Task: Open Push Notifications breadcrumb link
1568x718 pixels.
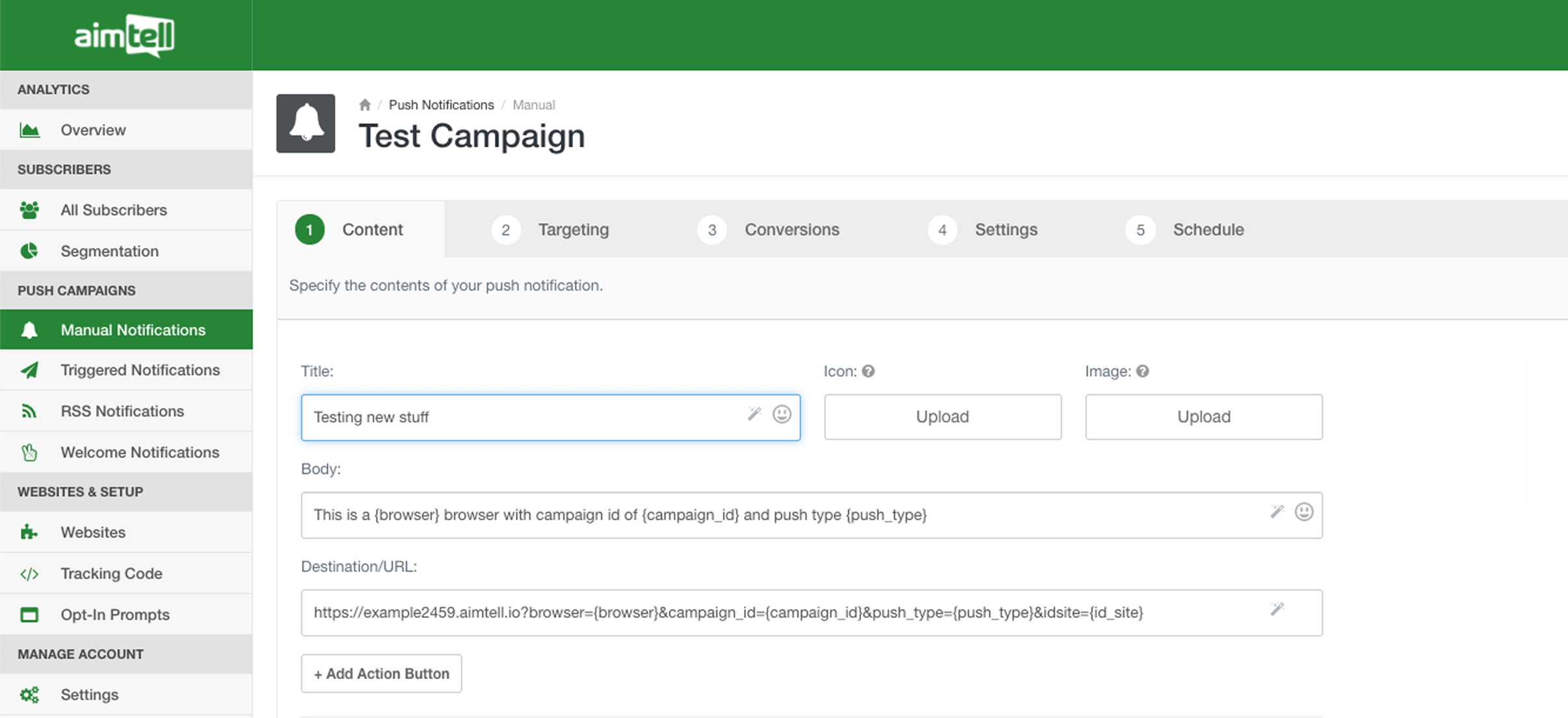Action: click(441, 105)
